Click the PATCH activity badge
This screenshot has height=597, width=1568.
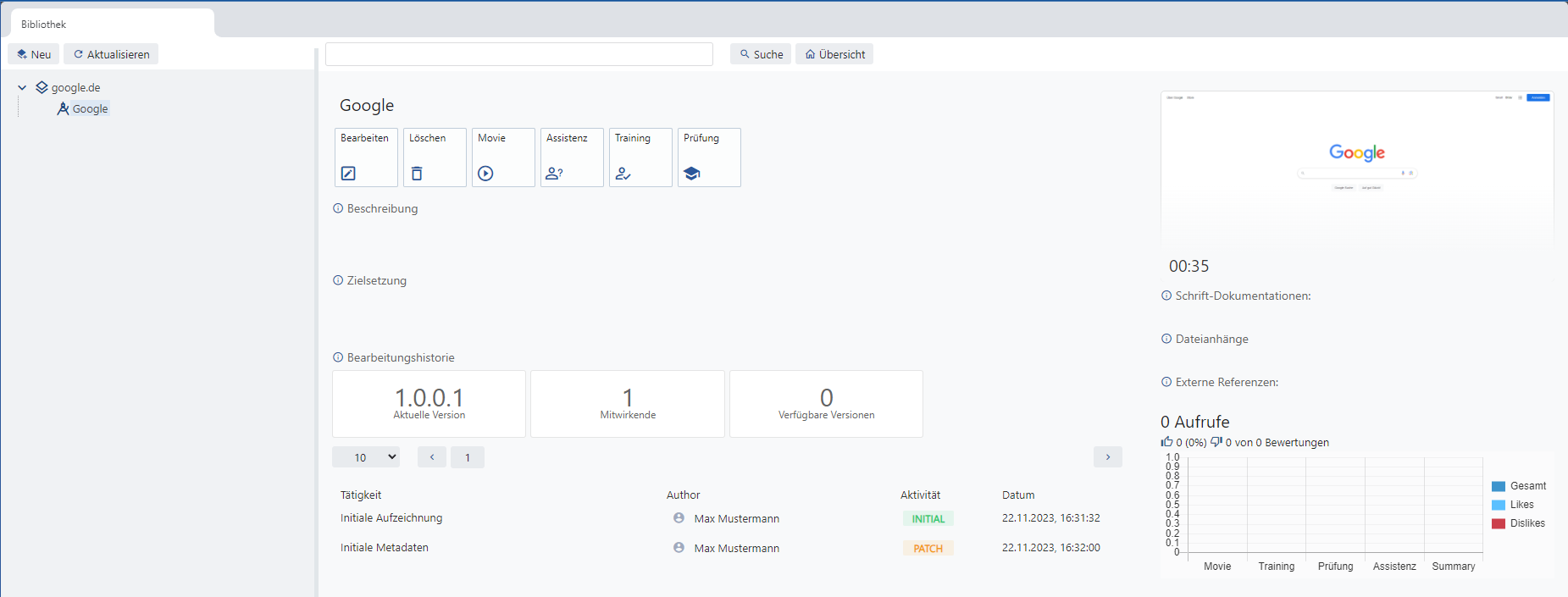click(x=928, y=548)
